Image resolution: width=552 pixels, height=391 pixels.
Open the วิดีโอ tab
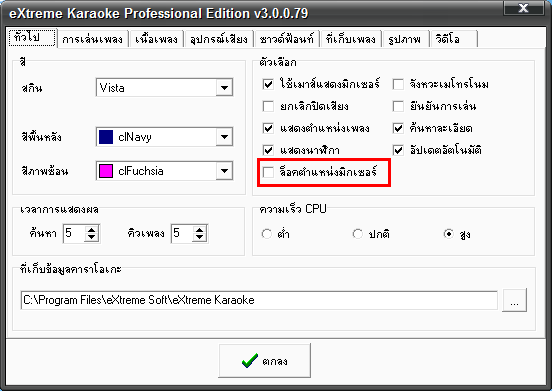453,39
